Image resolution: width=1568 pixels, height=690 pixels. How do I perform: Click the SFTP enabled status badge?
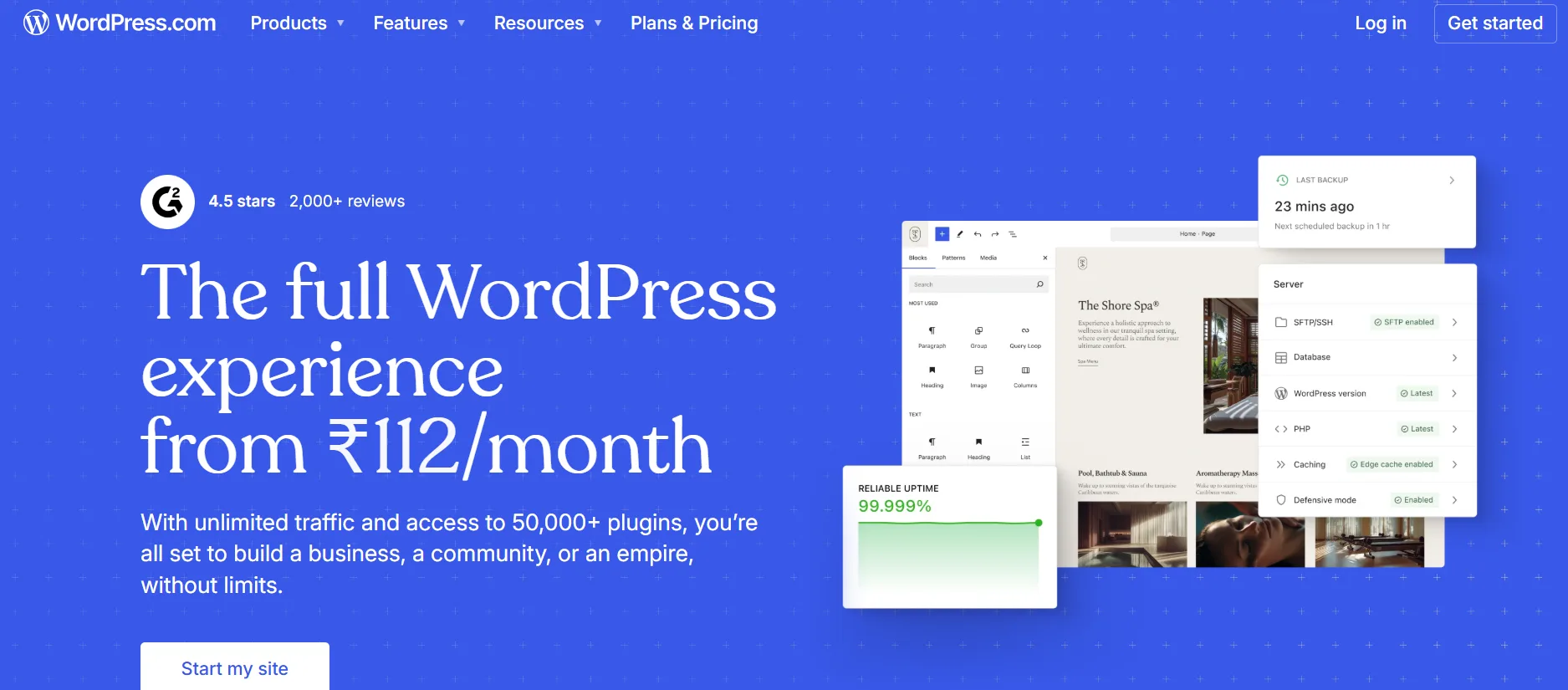pos(1405,322)
